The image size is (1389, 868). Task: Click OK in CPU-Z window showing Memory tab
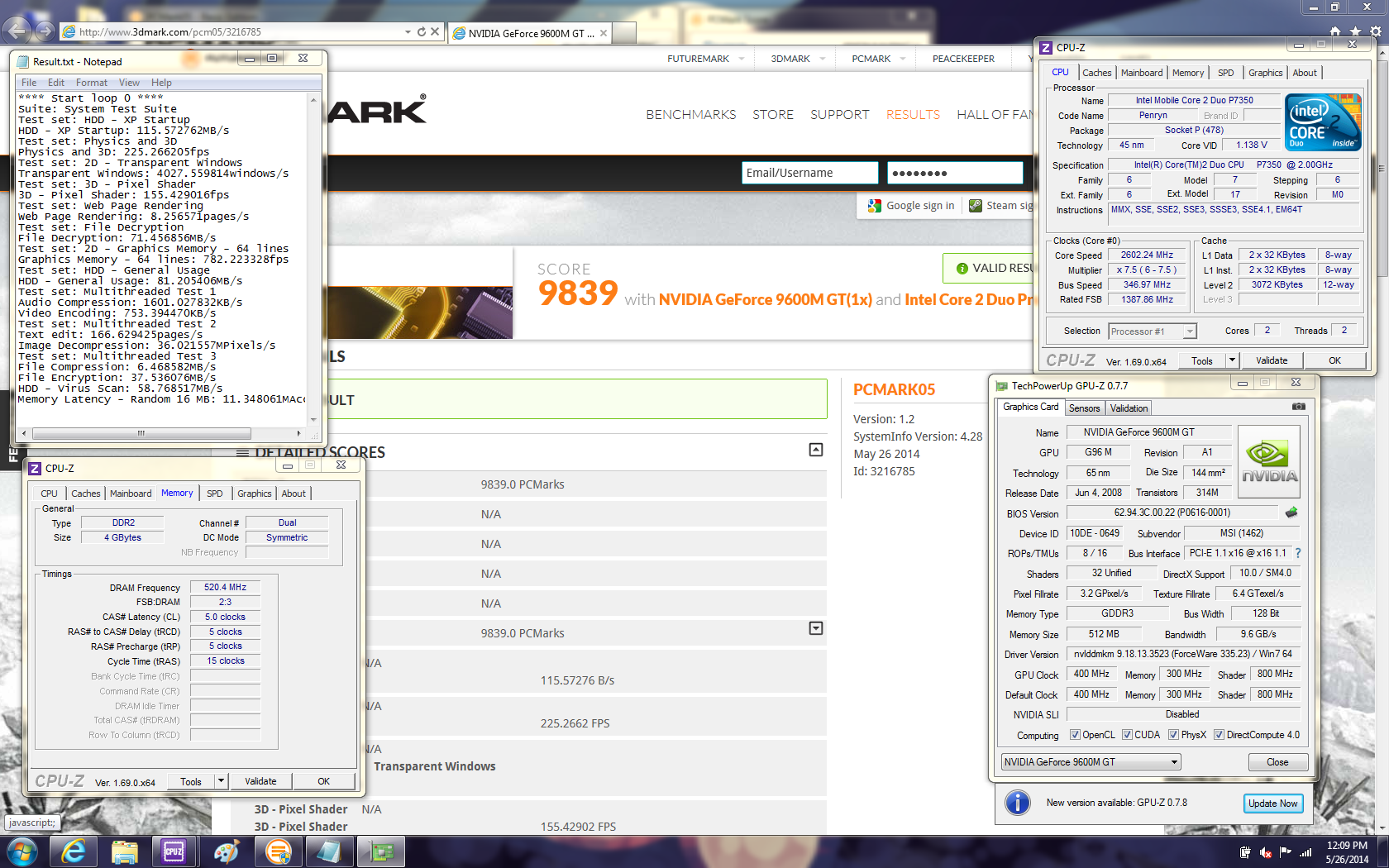[x=324, y=781]
